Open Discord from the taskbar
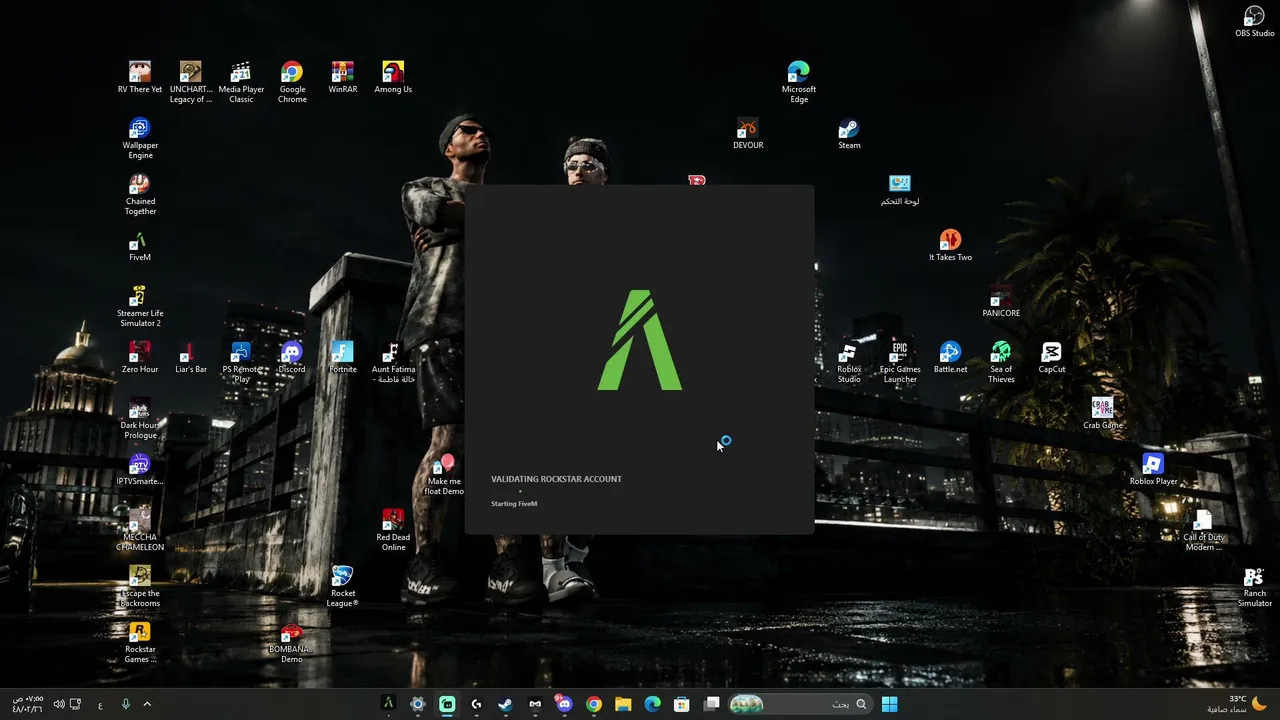This screenshot has width=1280, height=720. point(564,704)
